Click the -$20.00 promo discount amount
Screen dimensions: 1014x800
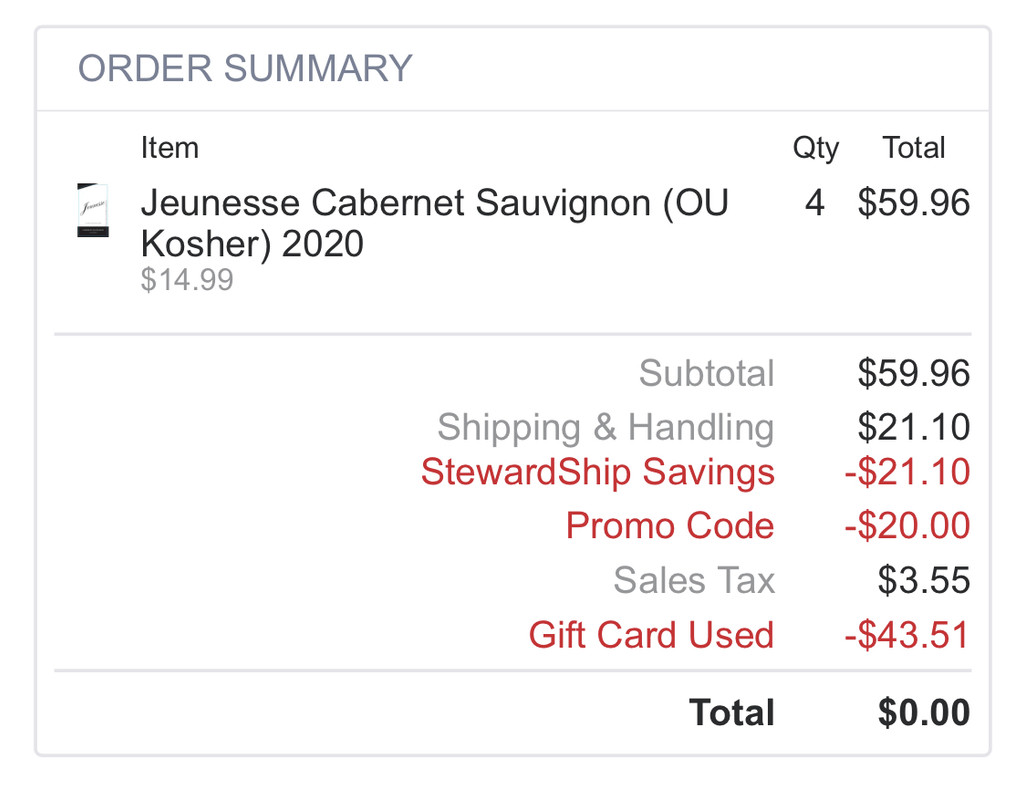click(x=906, y=526)
